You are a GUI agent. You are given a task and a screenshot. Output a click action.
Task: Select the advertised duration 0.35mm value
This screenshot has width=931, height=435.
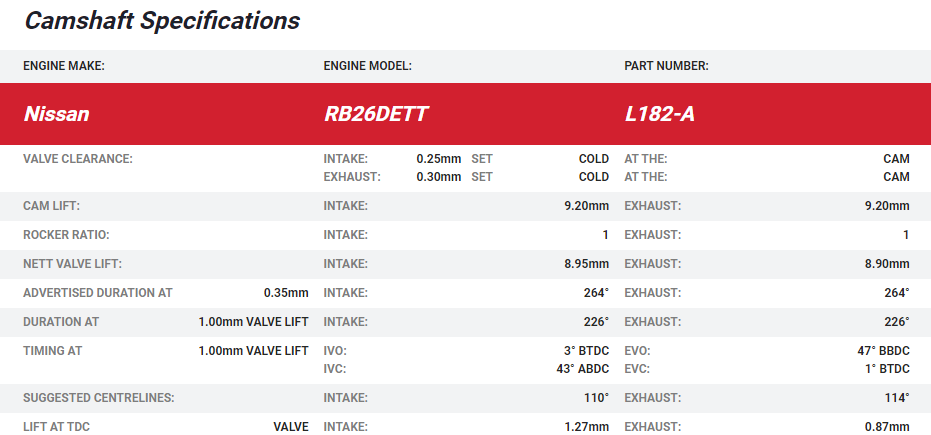pyautogui.click(x=286, y=293)
